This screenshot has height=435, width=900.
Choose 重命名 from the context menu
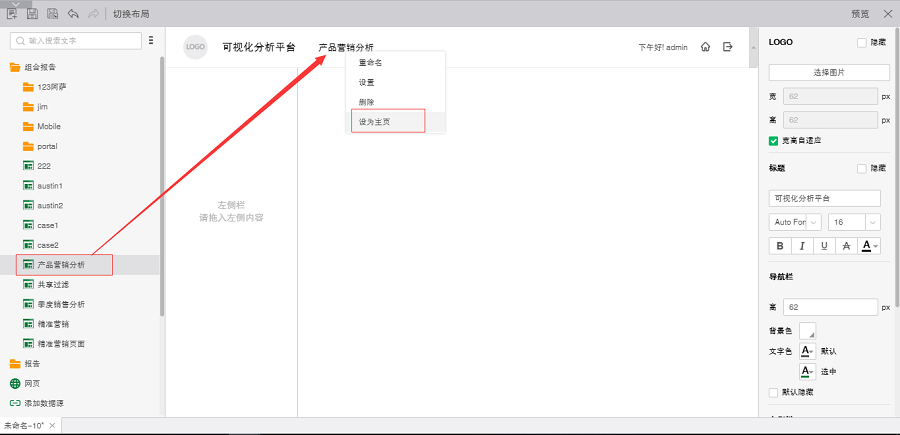[x=371, y=63]
